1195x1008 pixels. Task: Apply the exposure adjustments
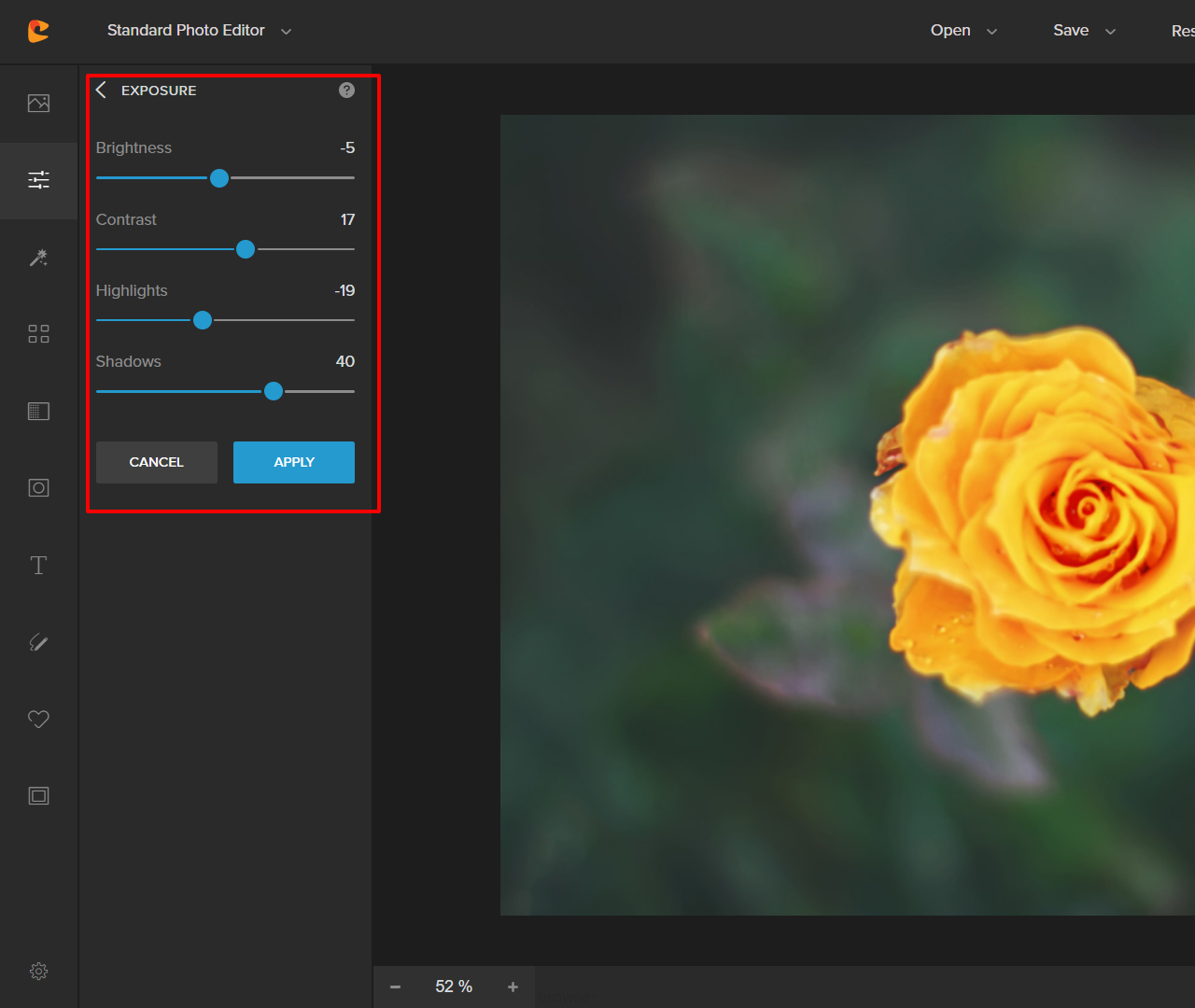click(x=293, y=462)
